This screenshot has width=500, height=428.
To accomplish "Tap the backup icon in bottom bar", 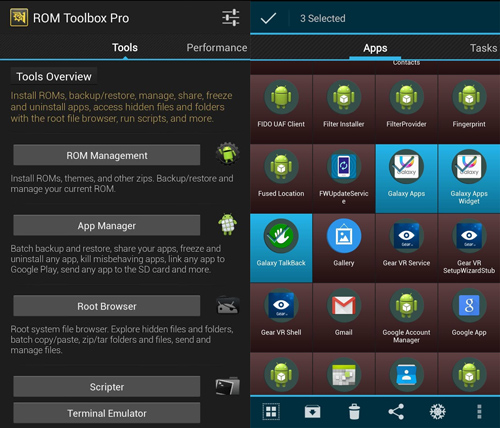I will (x=312, y=412).
